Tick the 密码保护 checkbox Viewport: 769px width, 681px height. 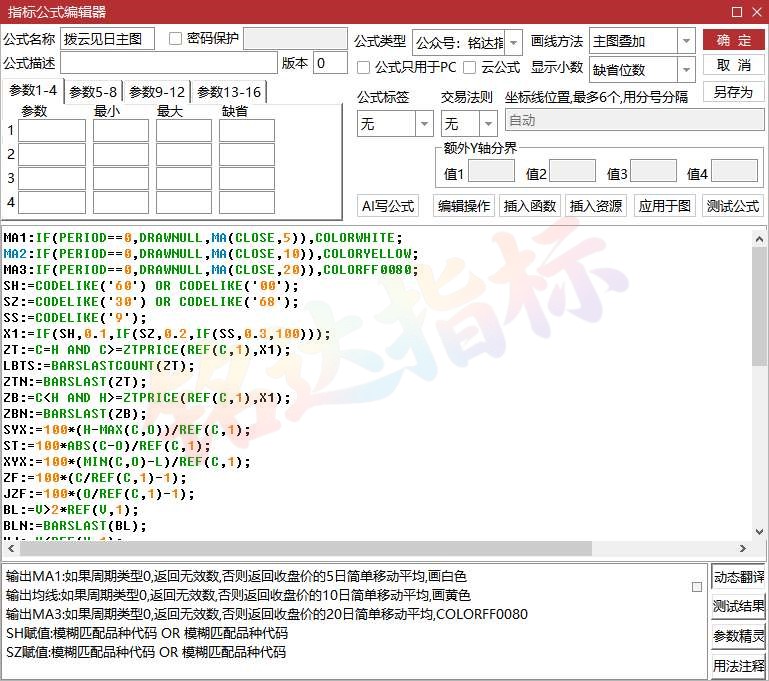tap(175, 39)
